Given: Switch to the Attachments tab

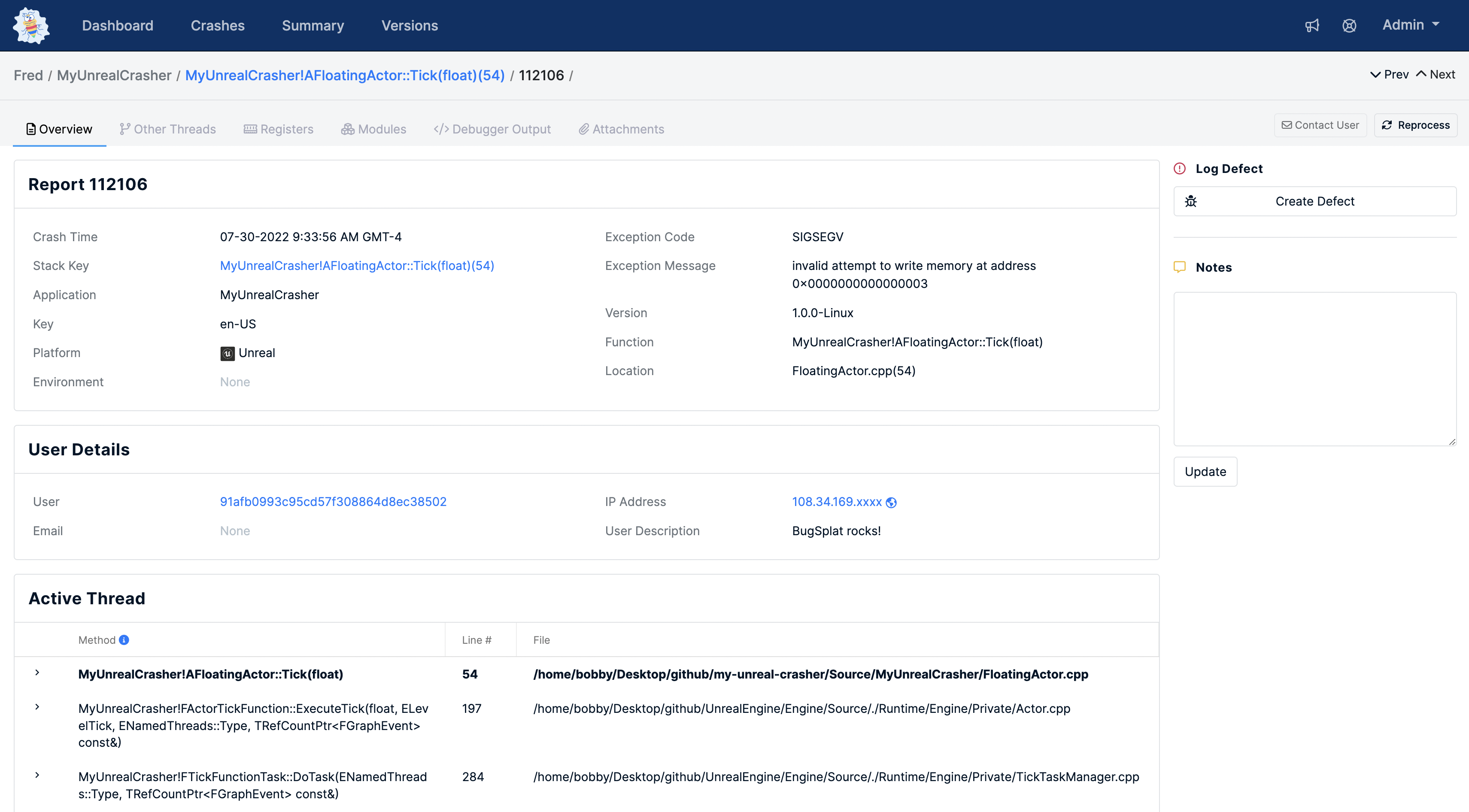Looking at the screenshot, I should click(621, 130).
